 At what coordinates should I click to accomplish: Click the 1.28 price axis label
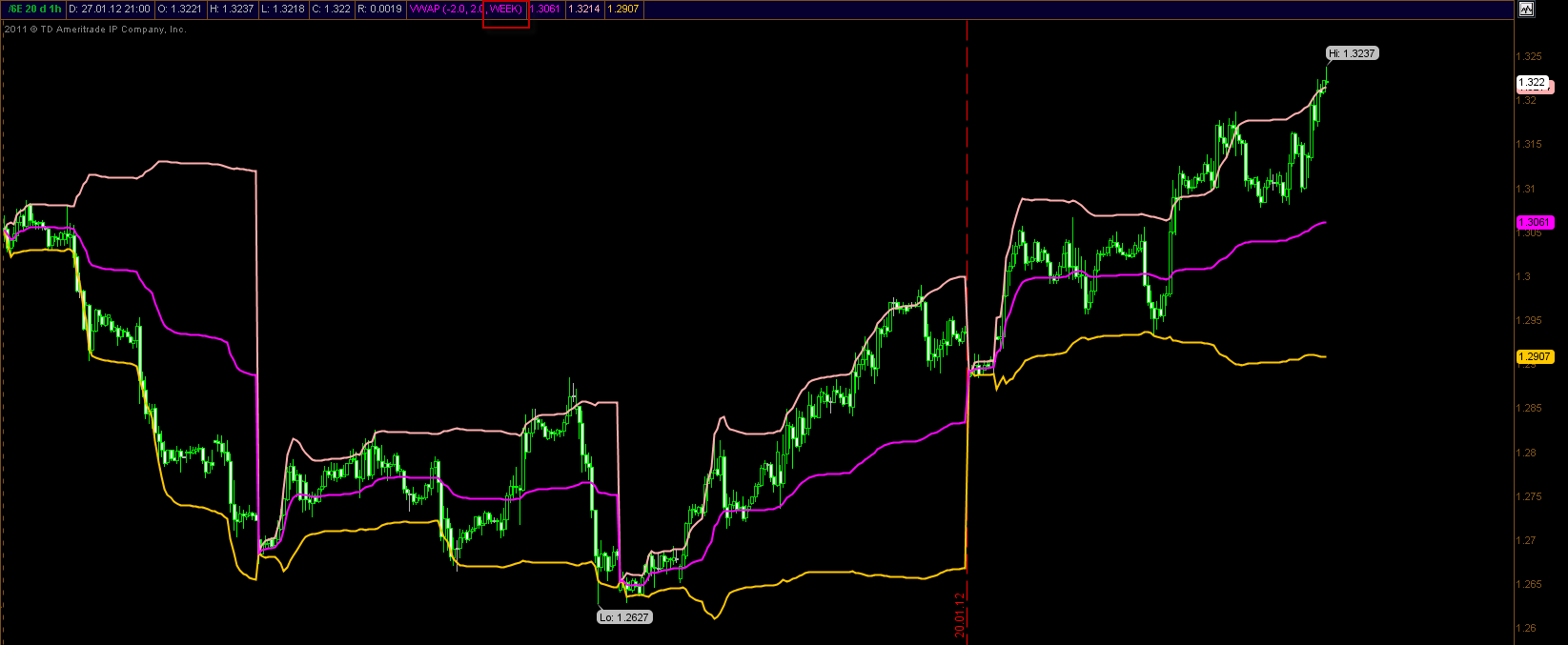[x=1526, y=453]
